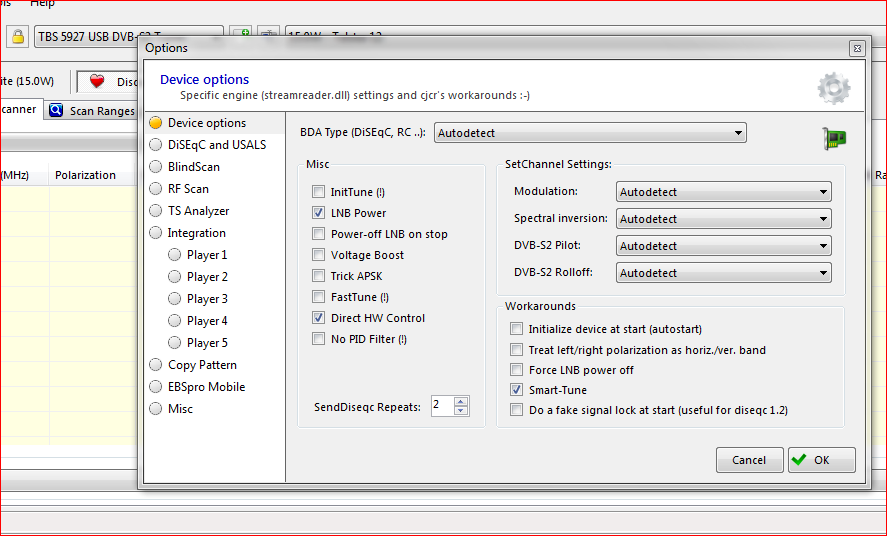Select the BlindScan options page
This screenshot has height=536, width=887.
click(x=156, y=167)
